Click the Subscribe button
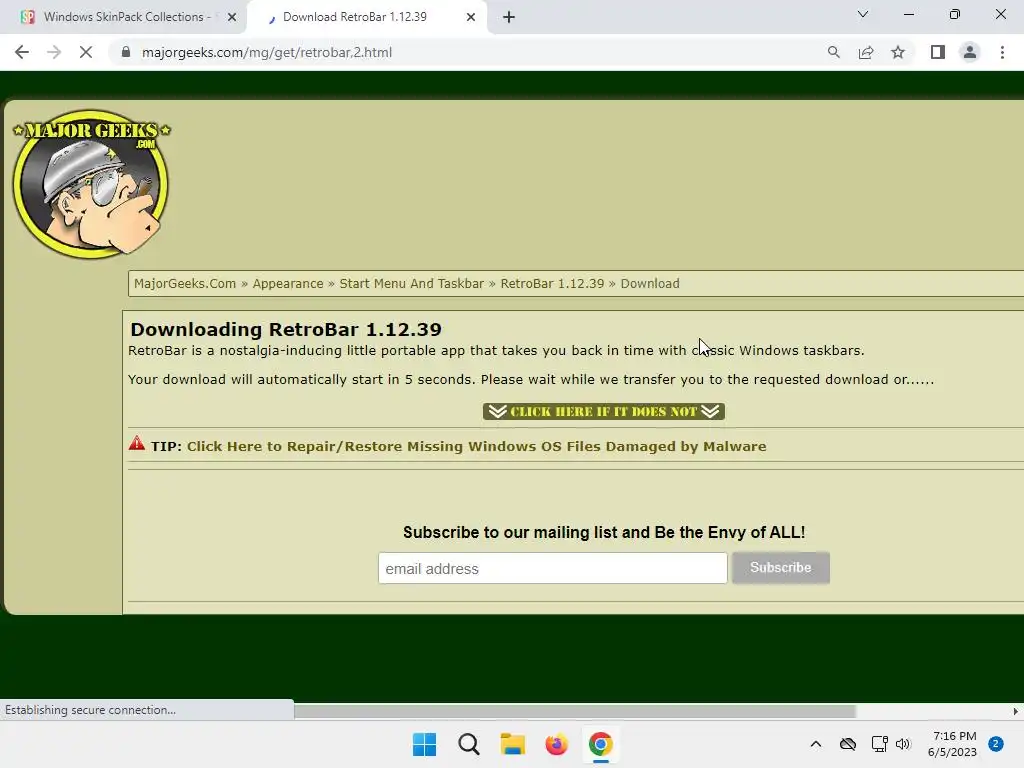The height and width of the screenshot is (768, 1024). [x=780, y=568]
